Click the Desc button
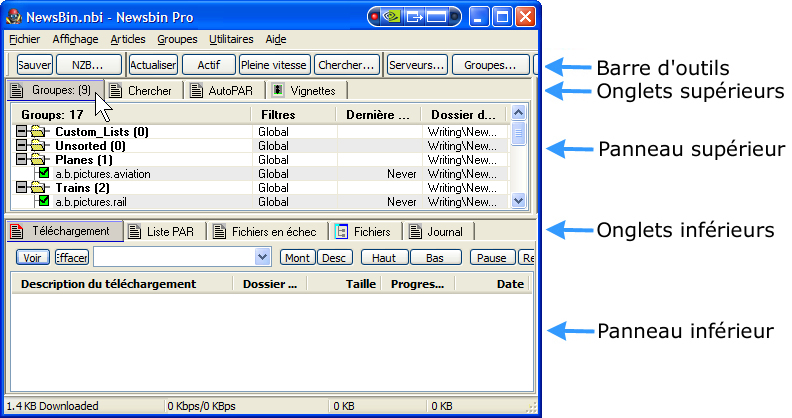 click(x=334, y=257)
